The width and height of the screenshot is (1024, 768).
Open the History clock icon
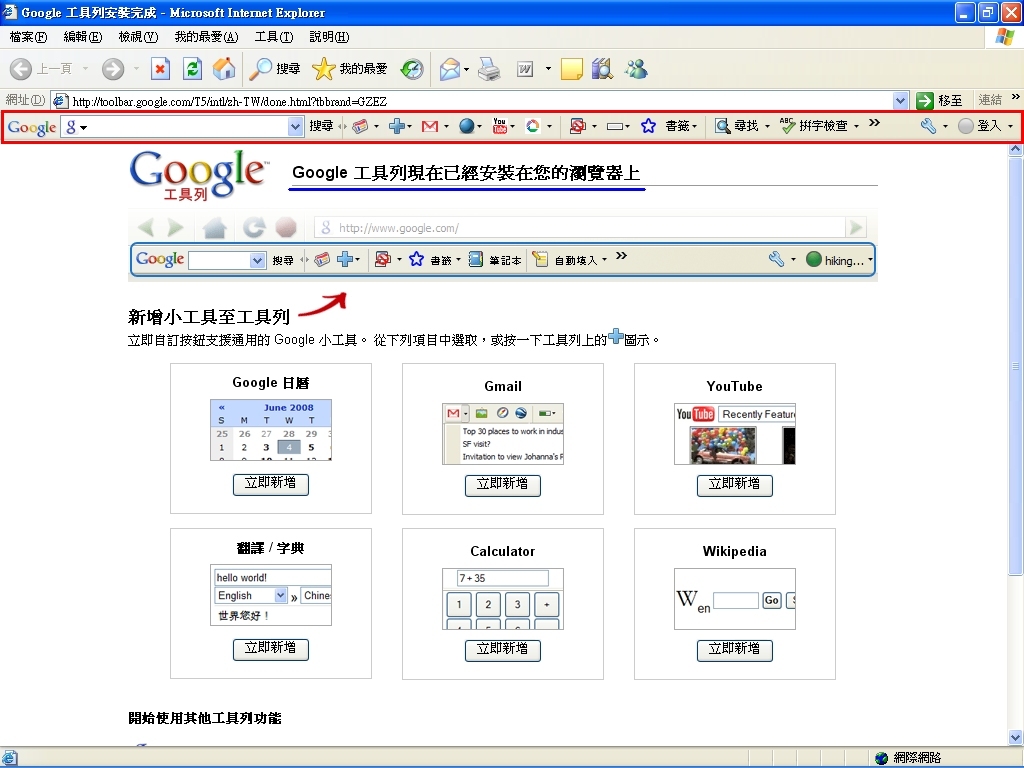pyautogui.click(x=411, y=69)
